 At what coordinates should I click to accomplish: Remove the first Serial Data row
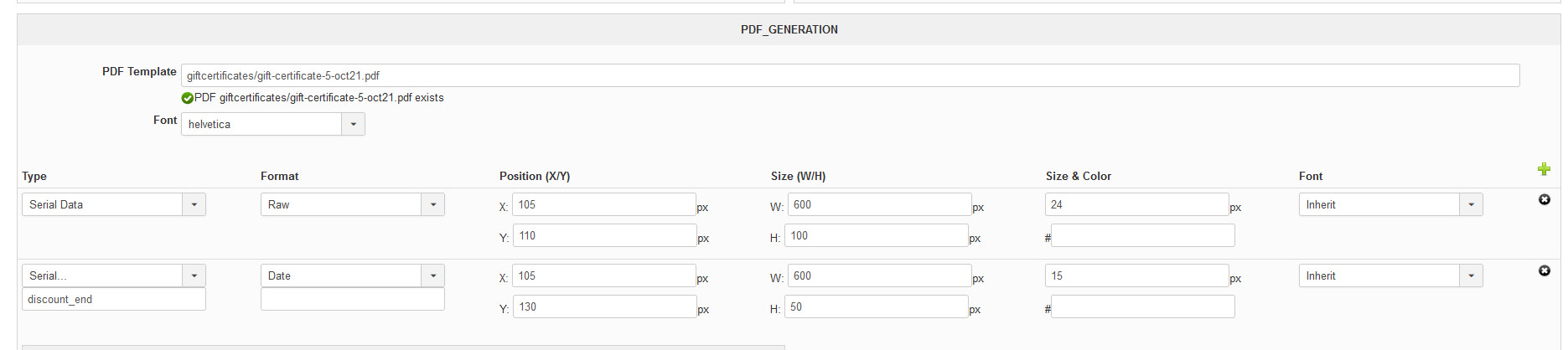1545,199
